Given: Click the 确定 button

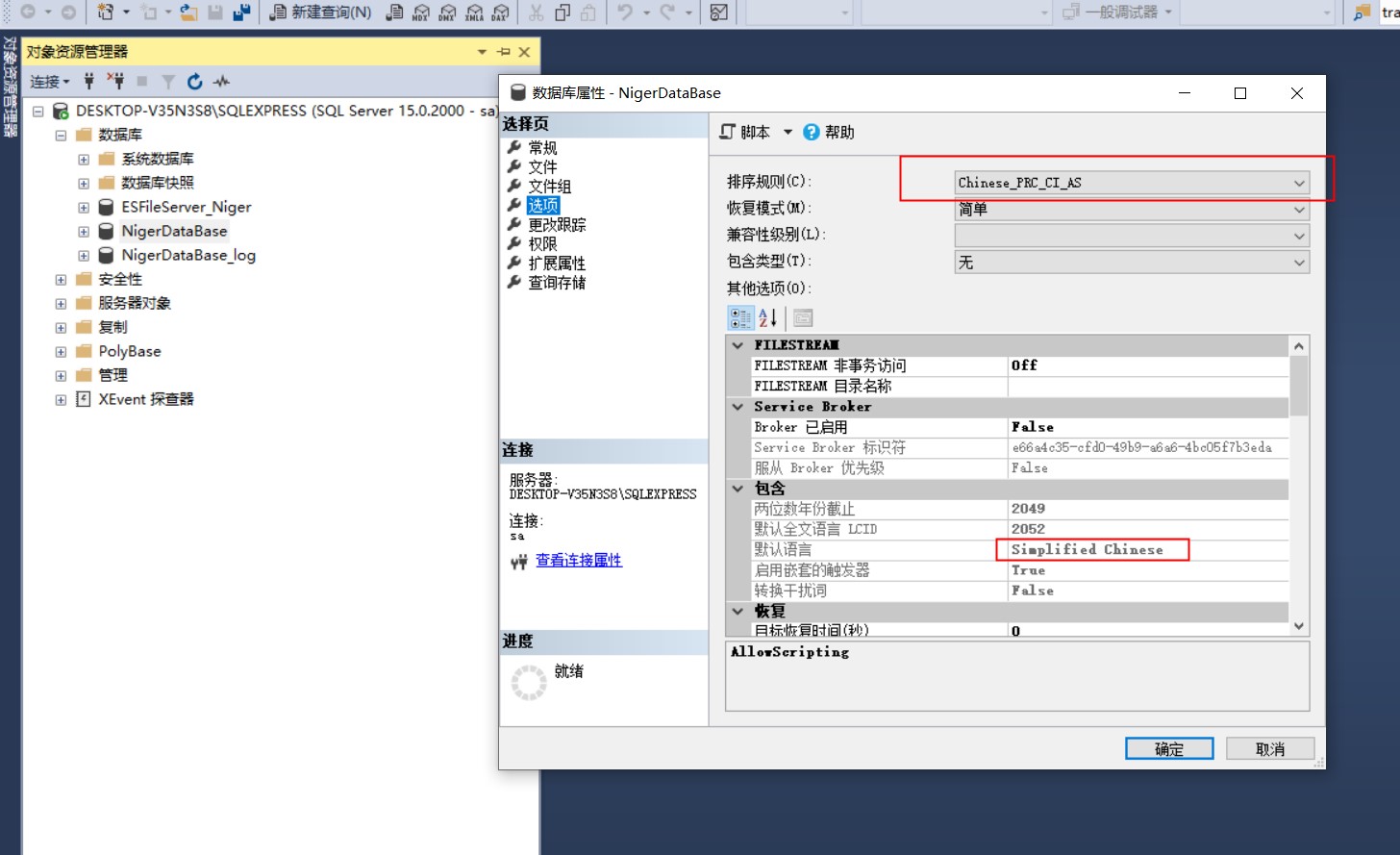Looking at the screenshot, I should [1169, 748].
